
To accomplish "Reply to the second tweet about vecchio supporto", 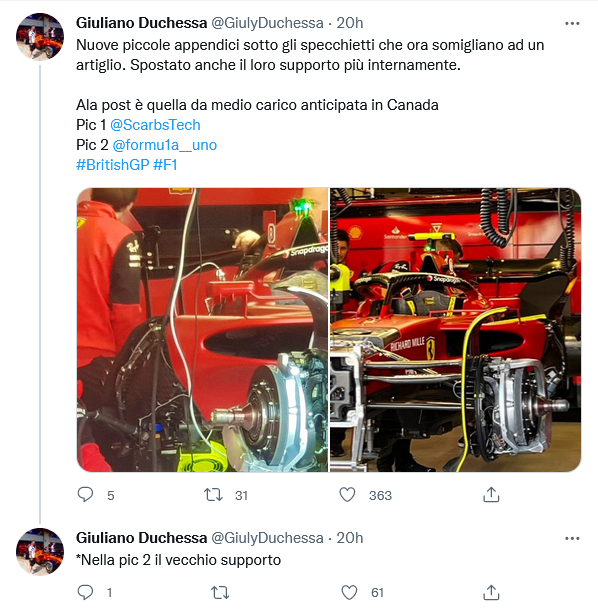I will (85, 592).
